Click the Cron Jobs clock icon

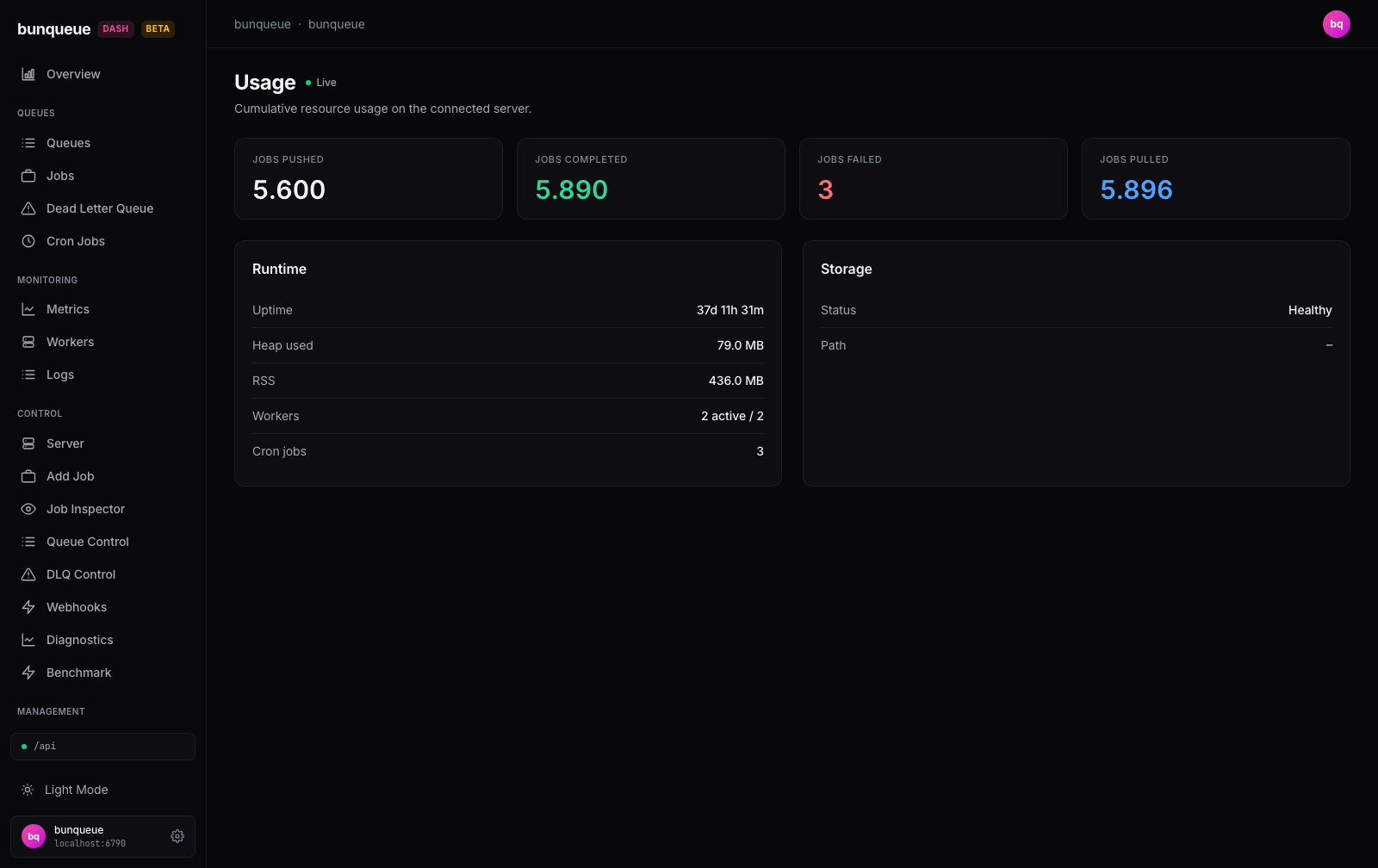pos(28,241)
